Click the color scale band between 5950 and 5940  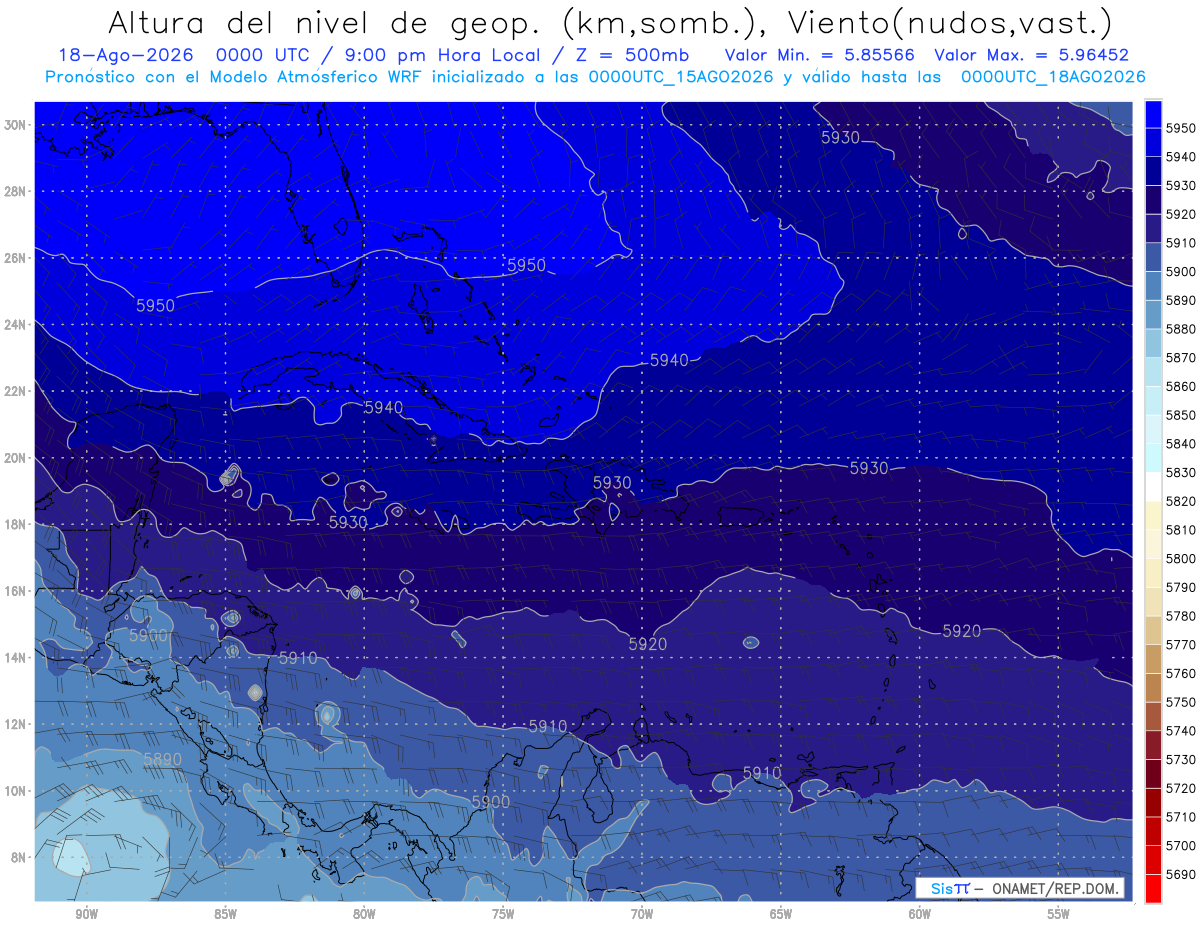pyautogui.click(x=1153, y=142)
